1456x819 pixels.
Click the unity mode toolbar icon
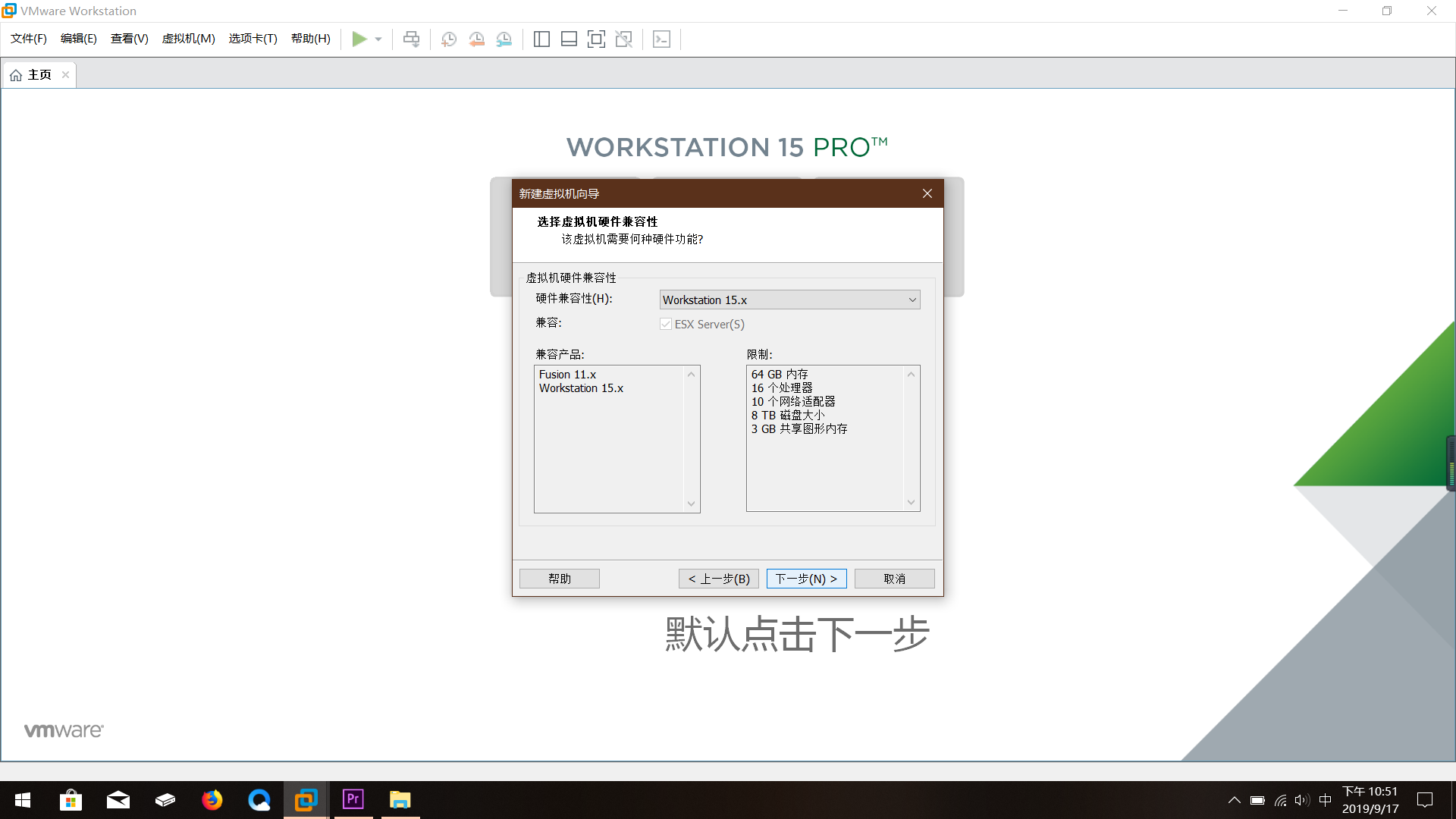(x=624, y=39)
